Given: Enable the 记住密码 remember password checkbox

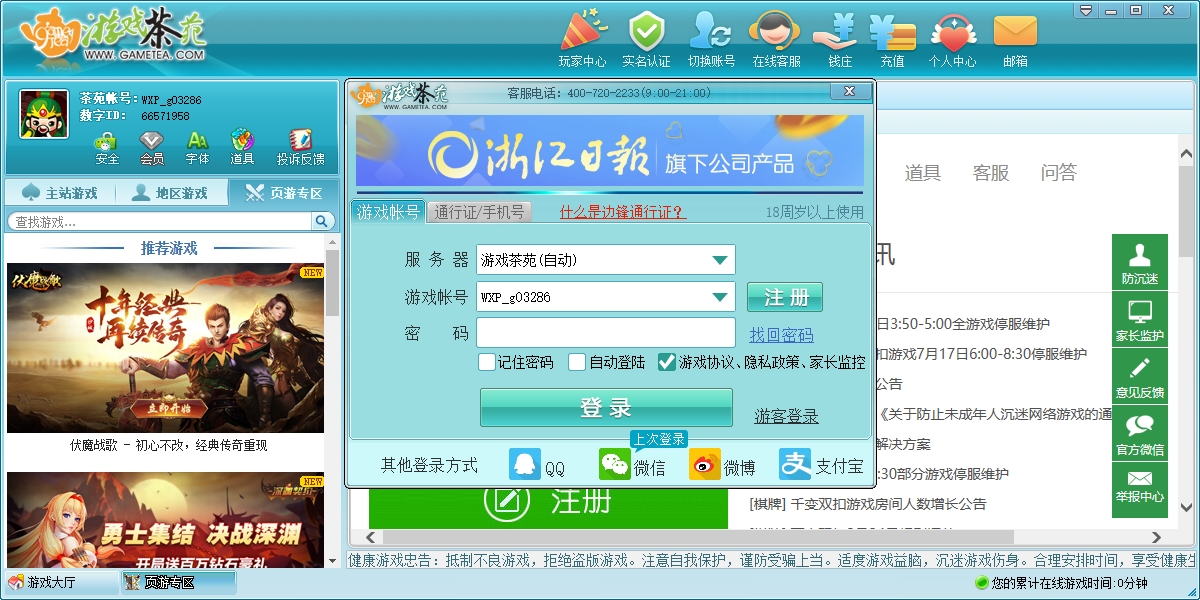Looking at the screenshot, I should pyautogui.click(x=487, y=362).
